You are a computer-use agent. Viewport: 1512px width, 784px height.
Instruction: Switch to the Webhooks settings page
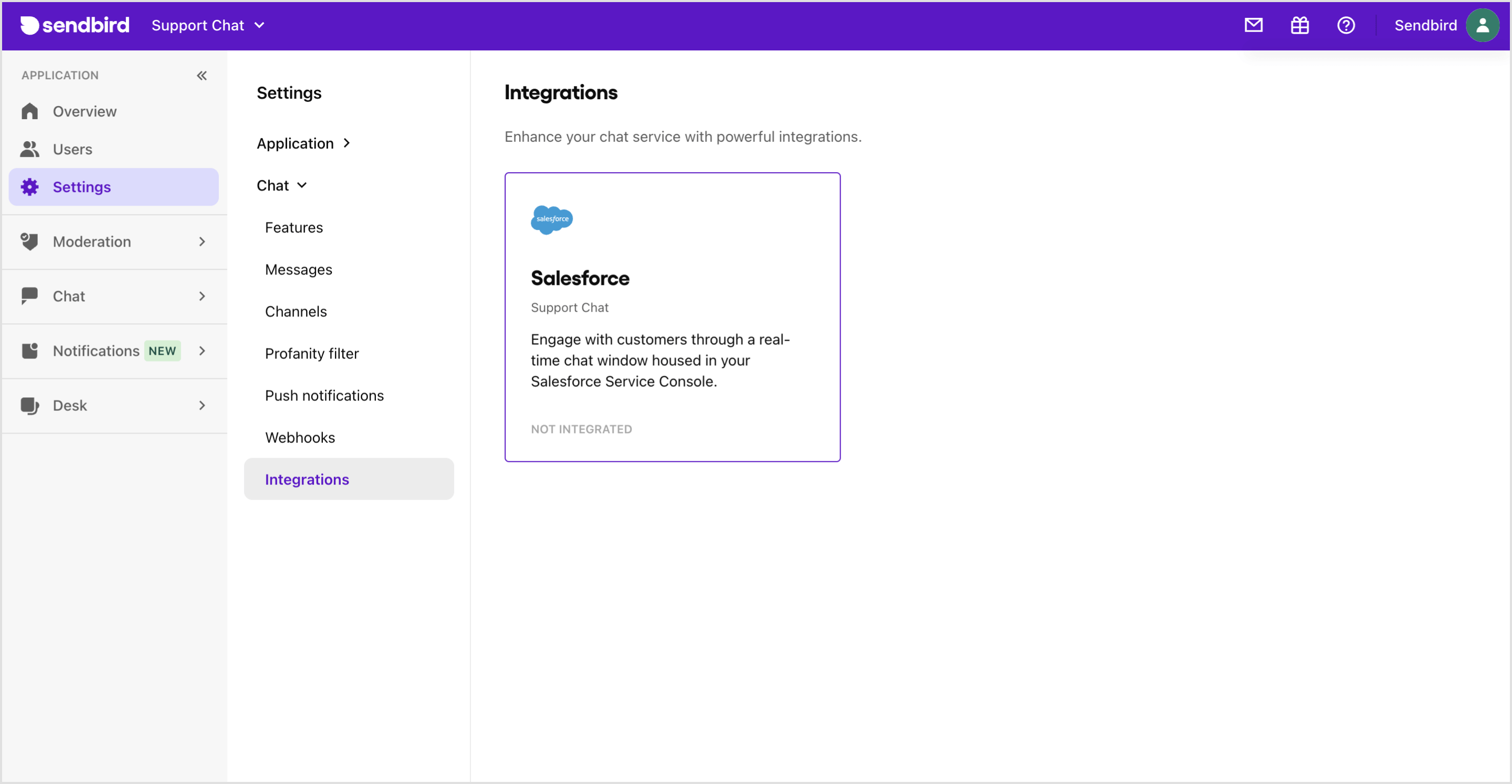tap(300, 437)
